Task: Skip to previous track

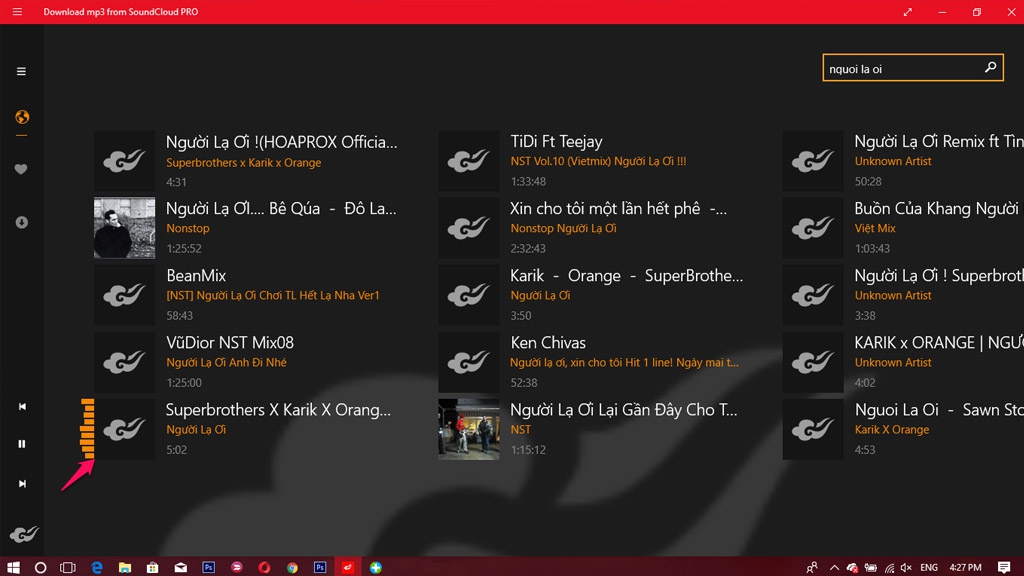Action: 22,406
